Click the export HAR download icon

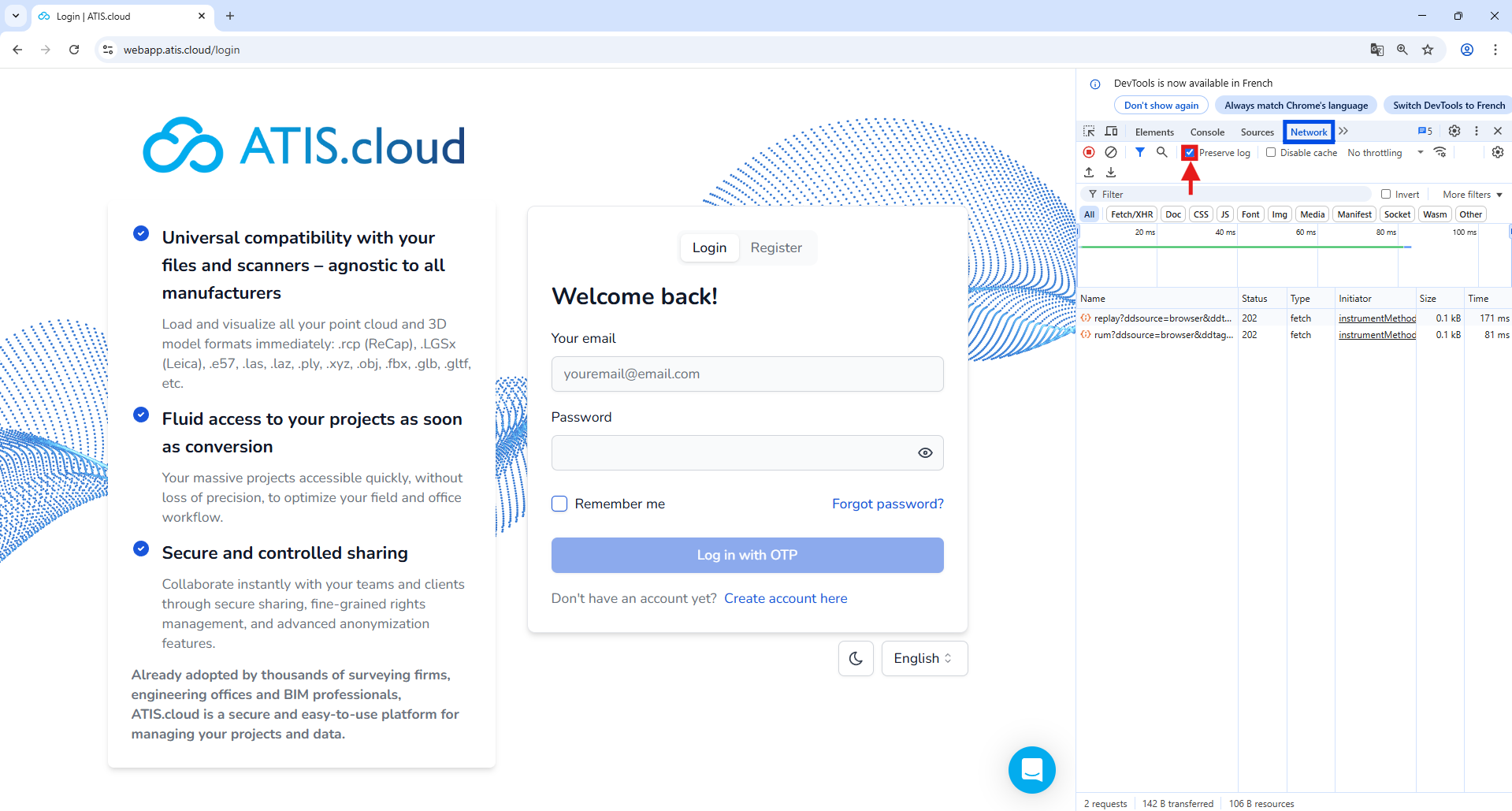1111,173
